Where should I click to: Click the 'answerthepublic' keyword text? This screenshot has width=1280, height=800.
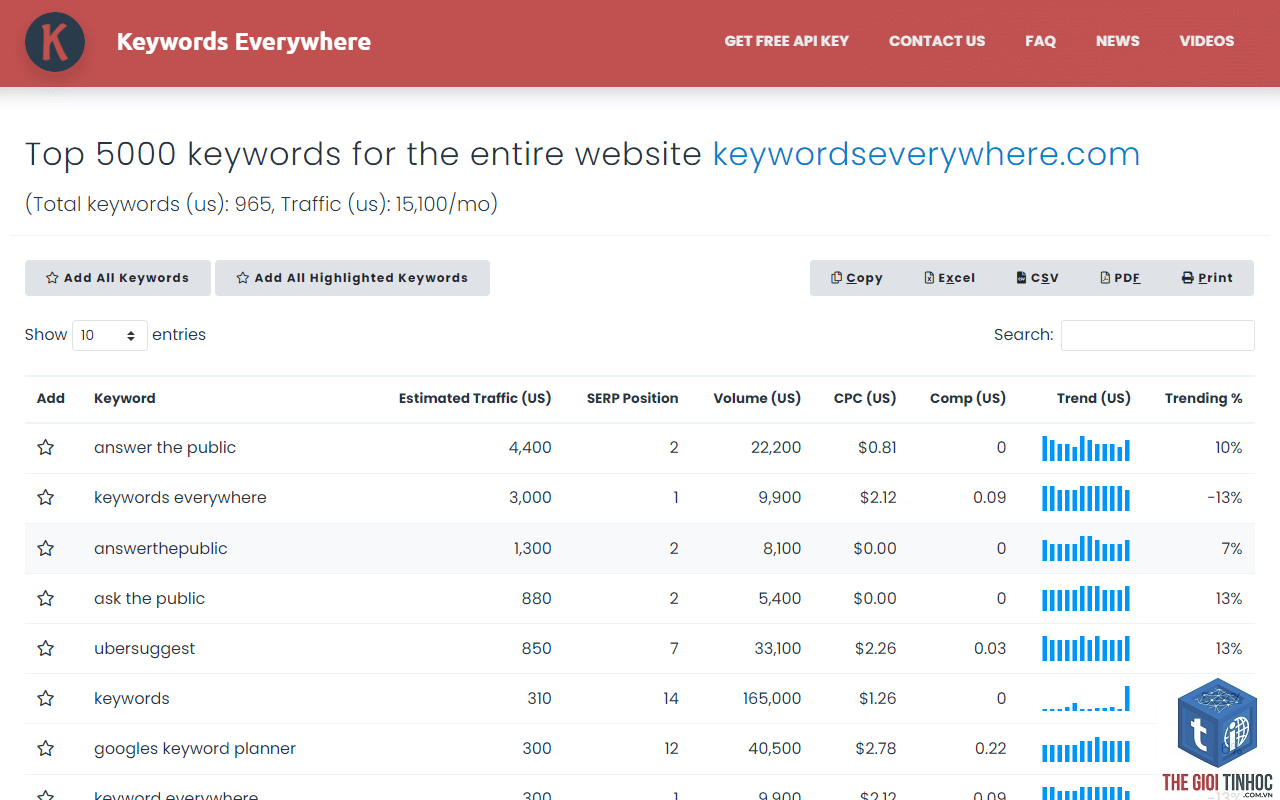click(x=161, y=548)
